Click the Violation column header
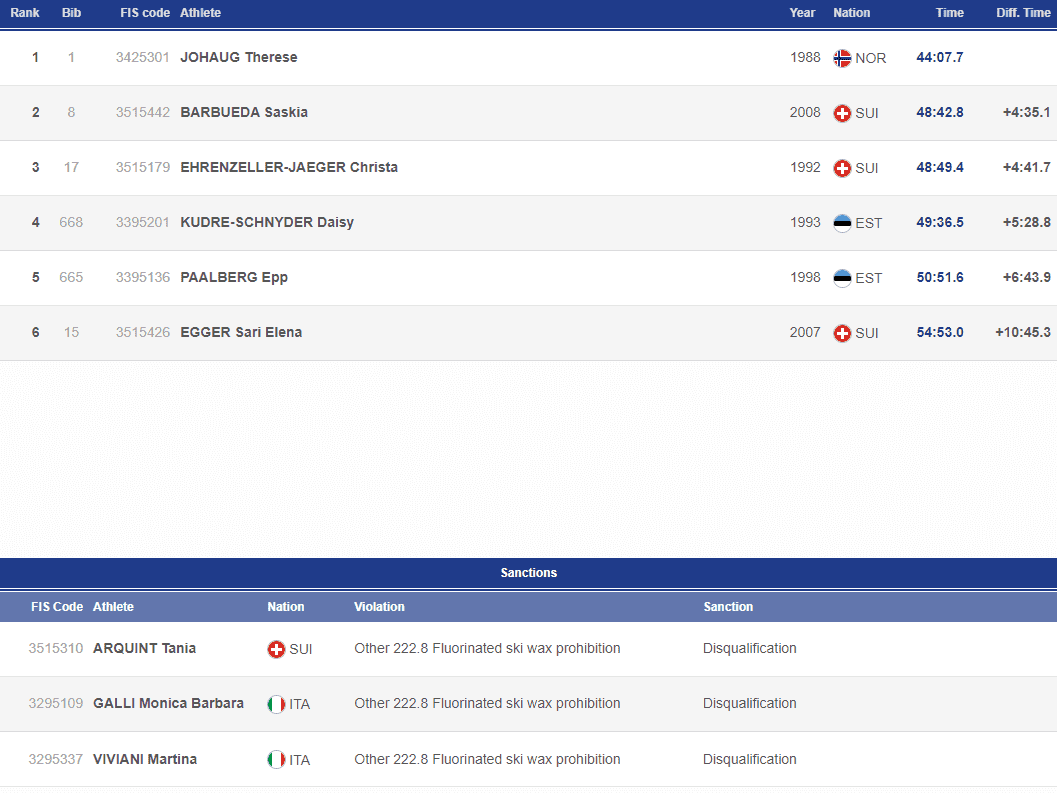Image resolution: width=1057 pixels, height=793 pixels. pos(380,607)
